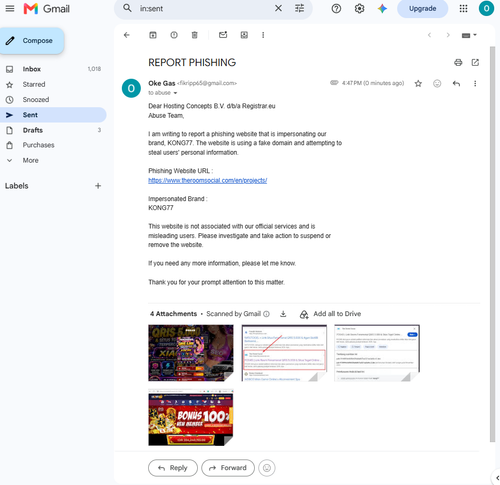Click the sender name Oke Gas

[162, 83]
